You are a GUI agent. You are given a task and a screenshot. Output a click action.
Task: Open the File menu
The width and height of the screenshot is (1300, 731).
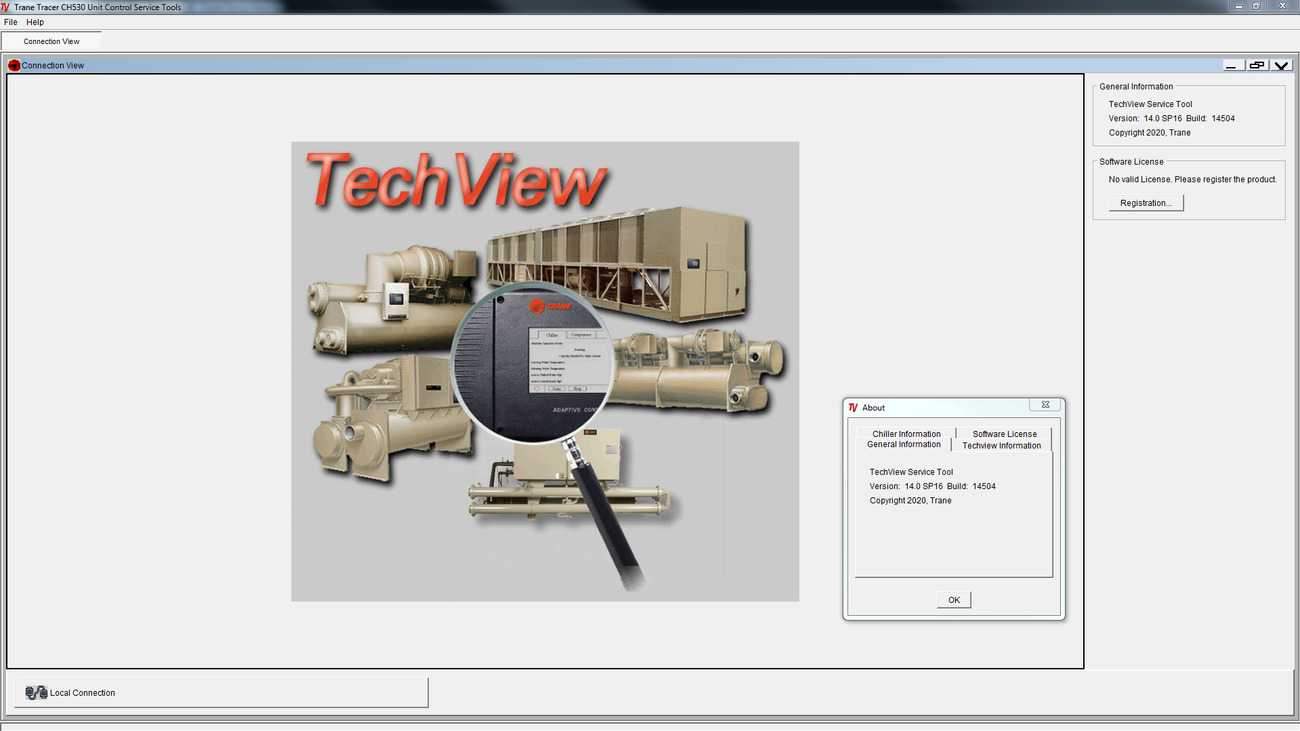(10, 22)
